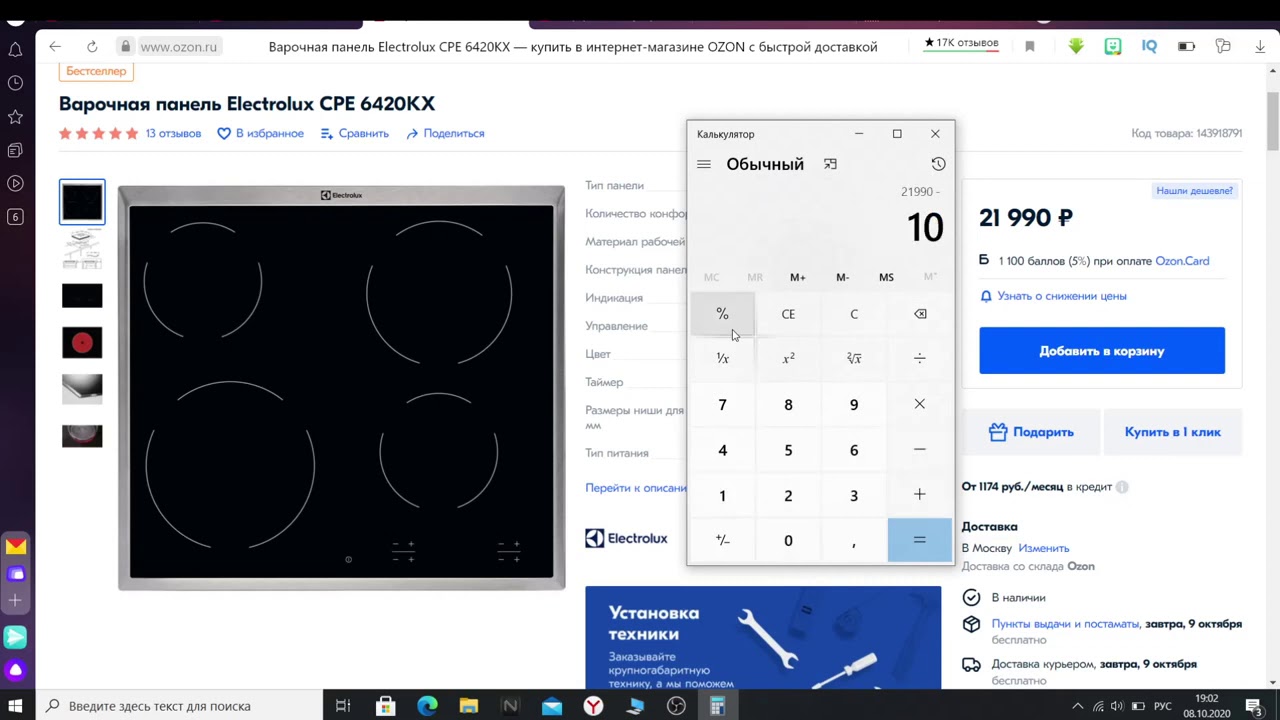Screen dimensions: 1280x720
Task: Click Перейти к описанию link
Action: point(636,488)
